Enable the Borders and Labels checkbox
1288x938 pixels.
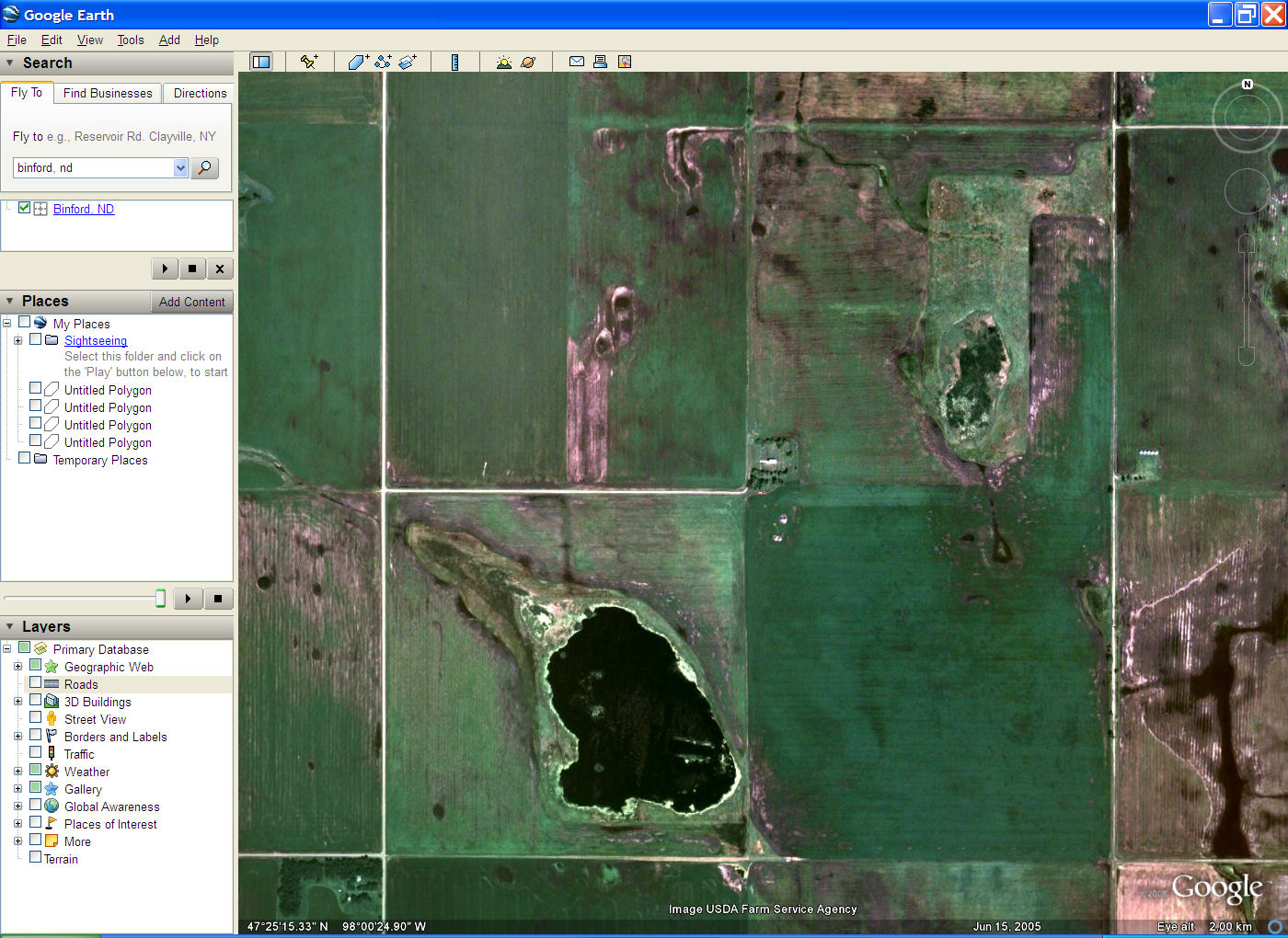[x=35, y=735]
